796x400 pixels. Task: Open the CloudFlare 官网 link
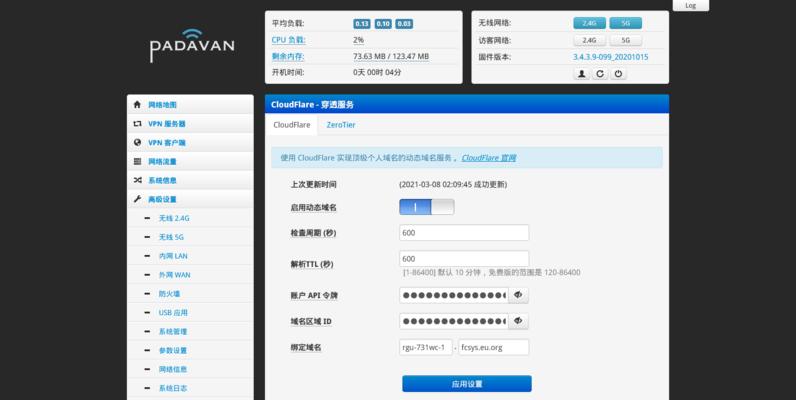coord(489,158)
